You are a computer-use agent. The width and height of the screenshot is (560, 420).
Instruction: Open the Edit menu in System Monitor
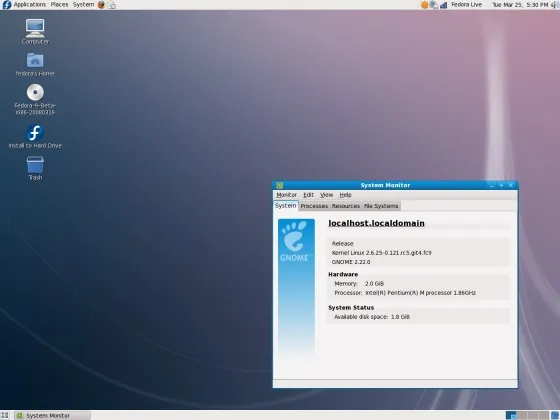[x=308, y=195]
